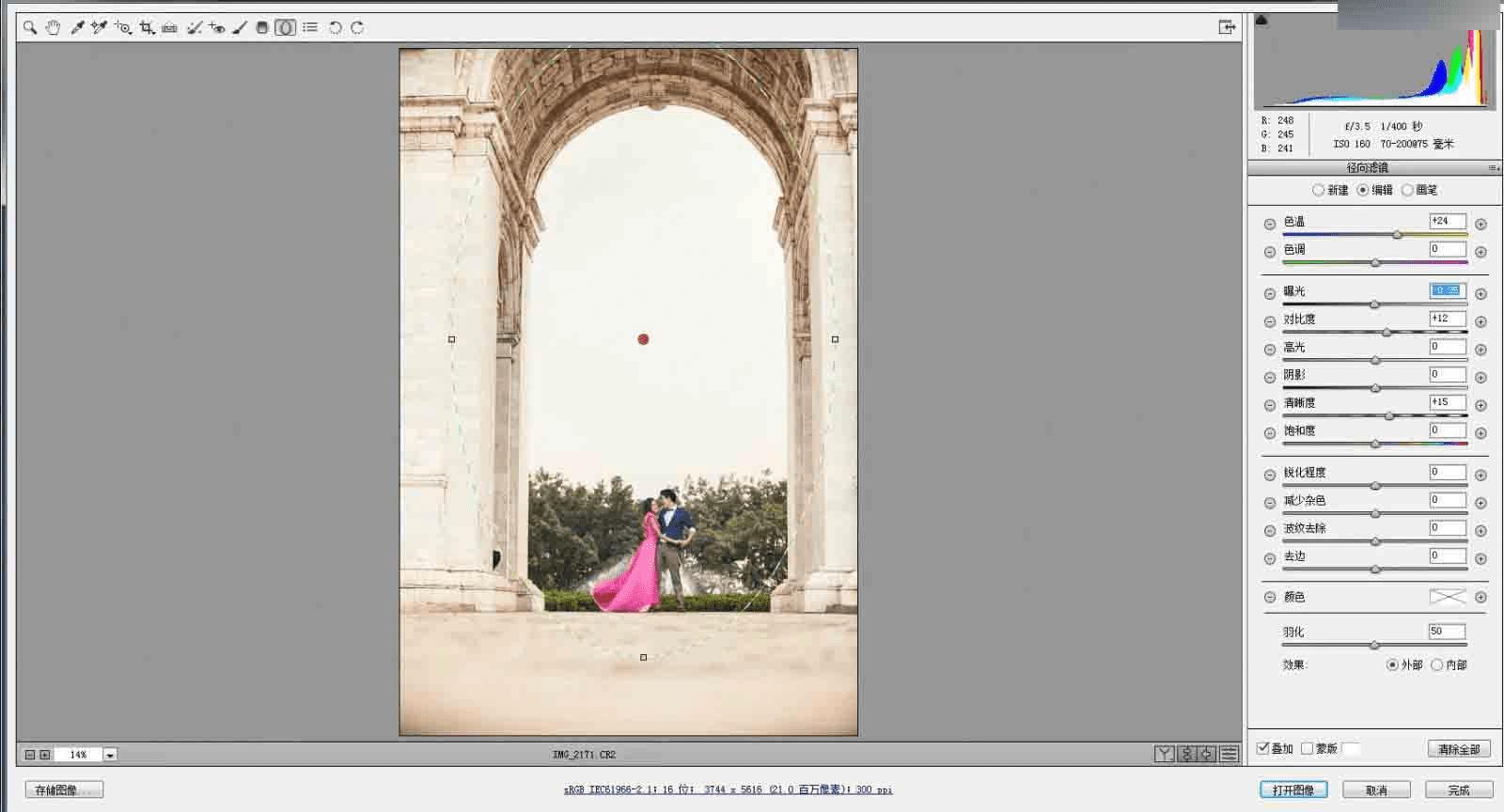This screenshot has height=812, width=1504.
Task: Decrease 曝光 with its minus button
Action: [1270, 294]
